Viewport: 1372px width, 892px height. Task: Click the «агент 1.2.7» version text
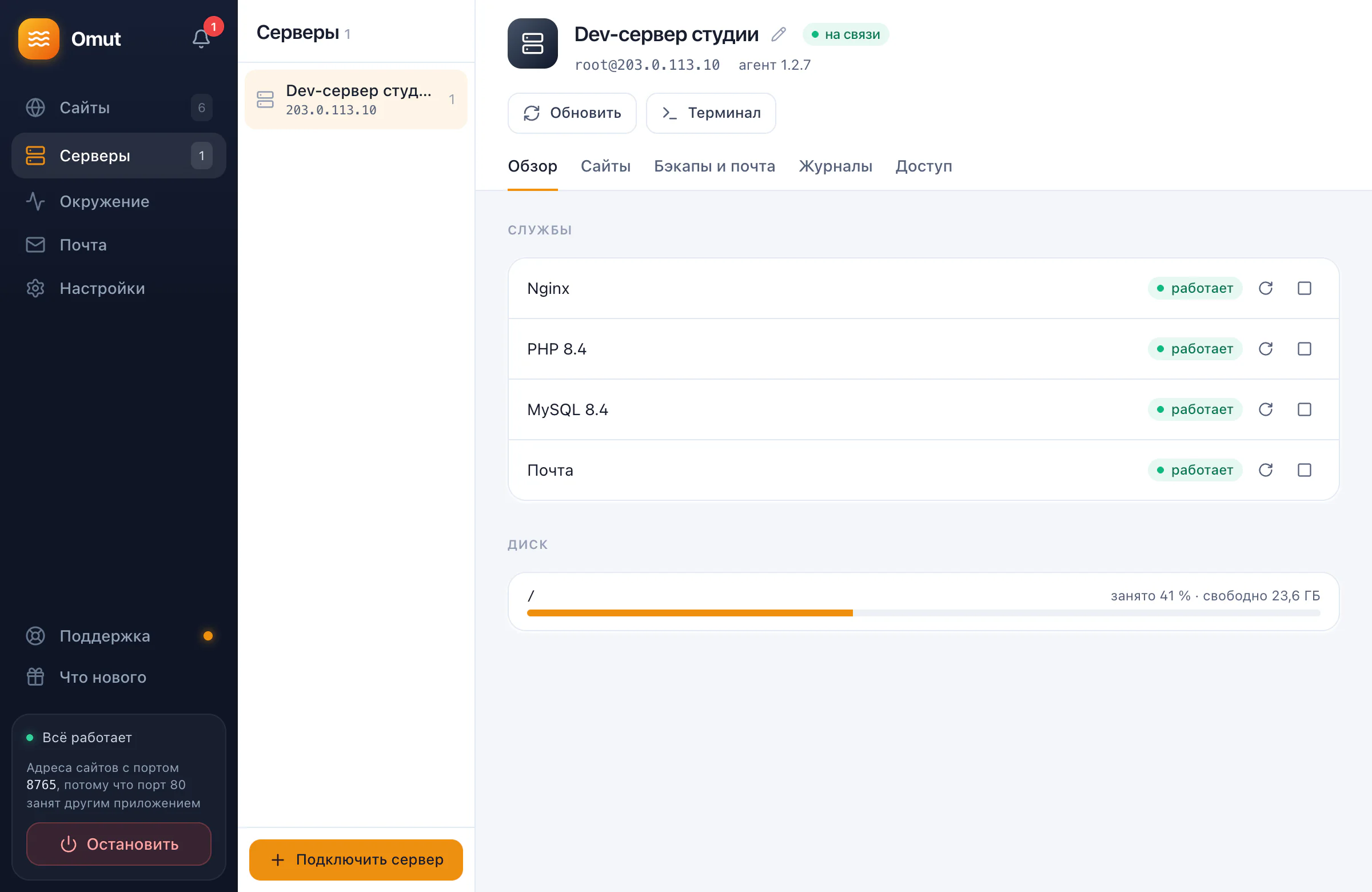pos(774,65)
